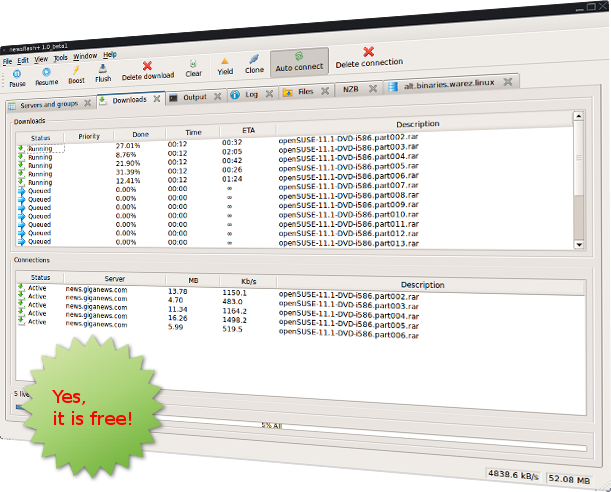Image resolution: width=611 pixels, height=492 pixels.
Task: Click the Yield toolbar icon
Action: (225, 61)
